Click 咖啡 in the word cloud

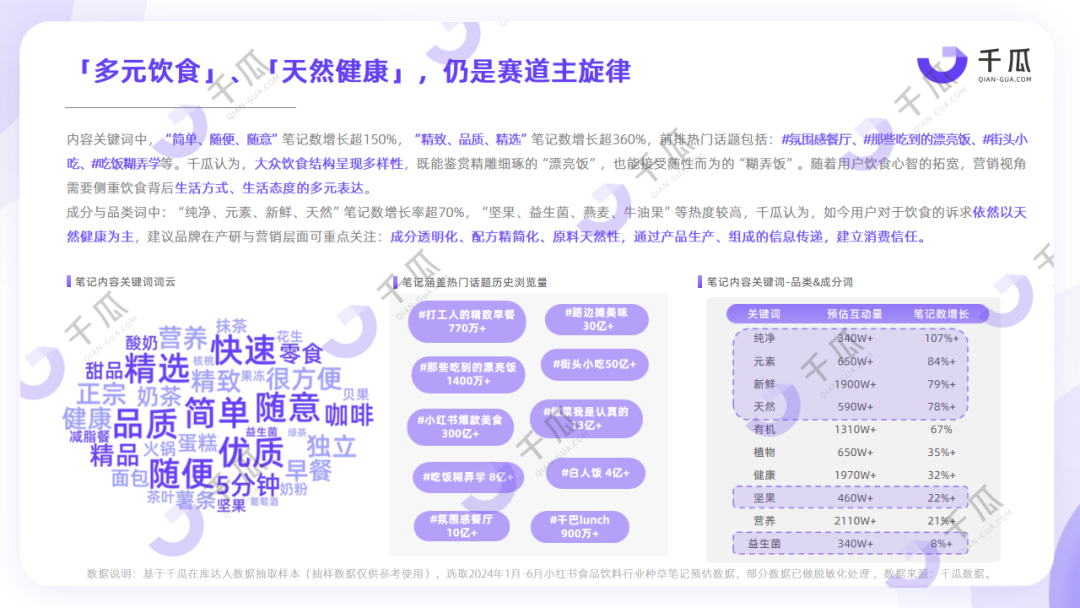point(349,415)
